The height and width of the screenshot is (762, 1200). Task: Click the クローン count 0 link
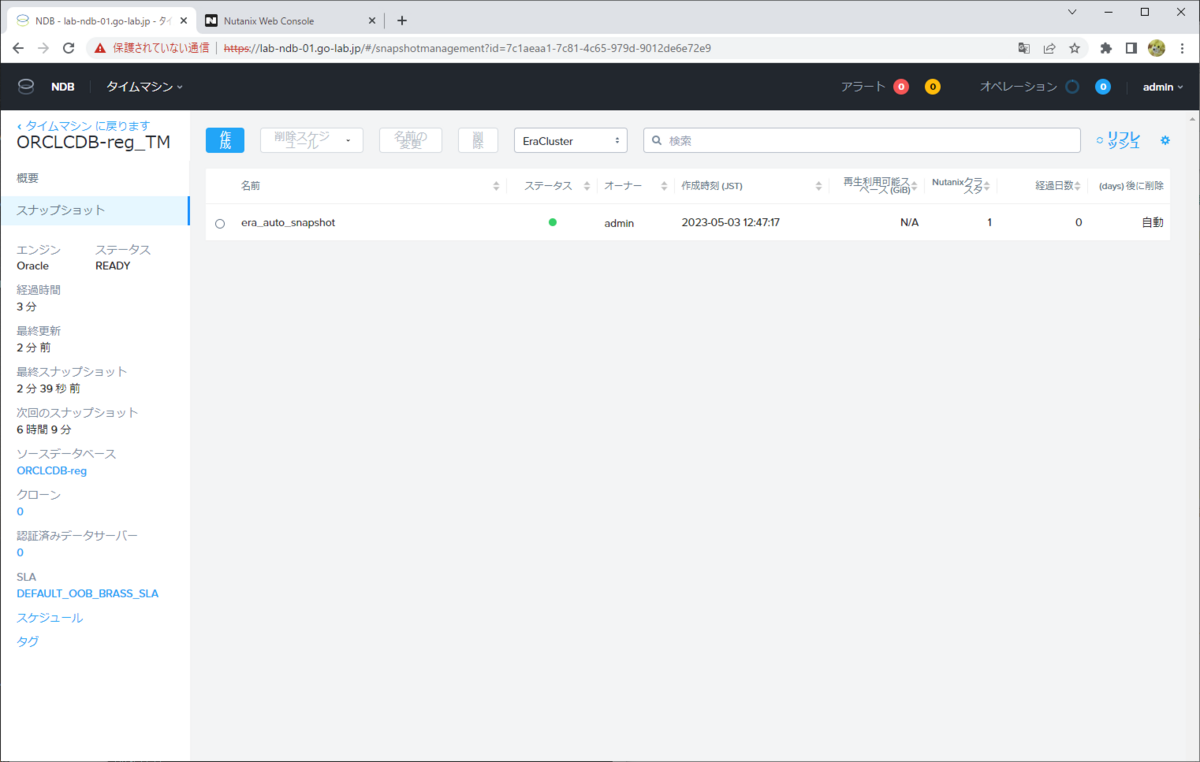coord(20,511)
